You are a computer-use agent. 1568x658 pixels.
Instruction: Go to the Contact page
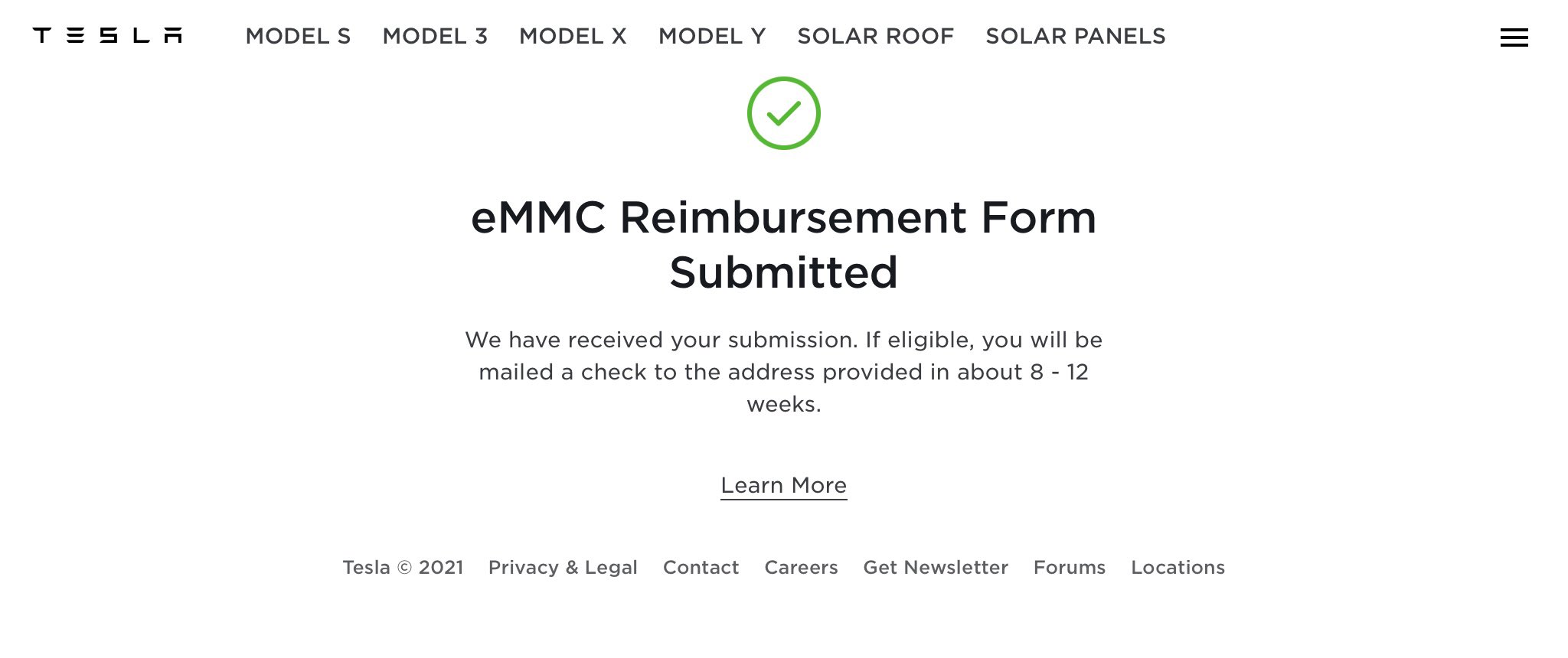click(x=701, y=567)
